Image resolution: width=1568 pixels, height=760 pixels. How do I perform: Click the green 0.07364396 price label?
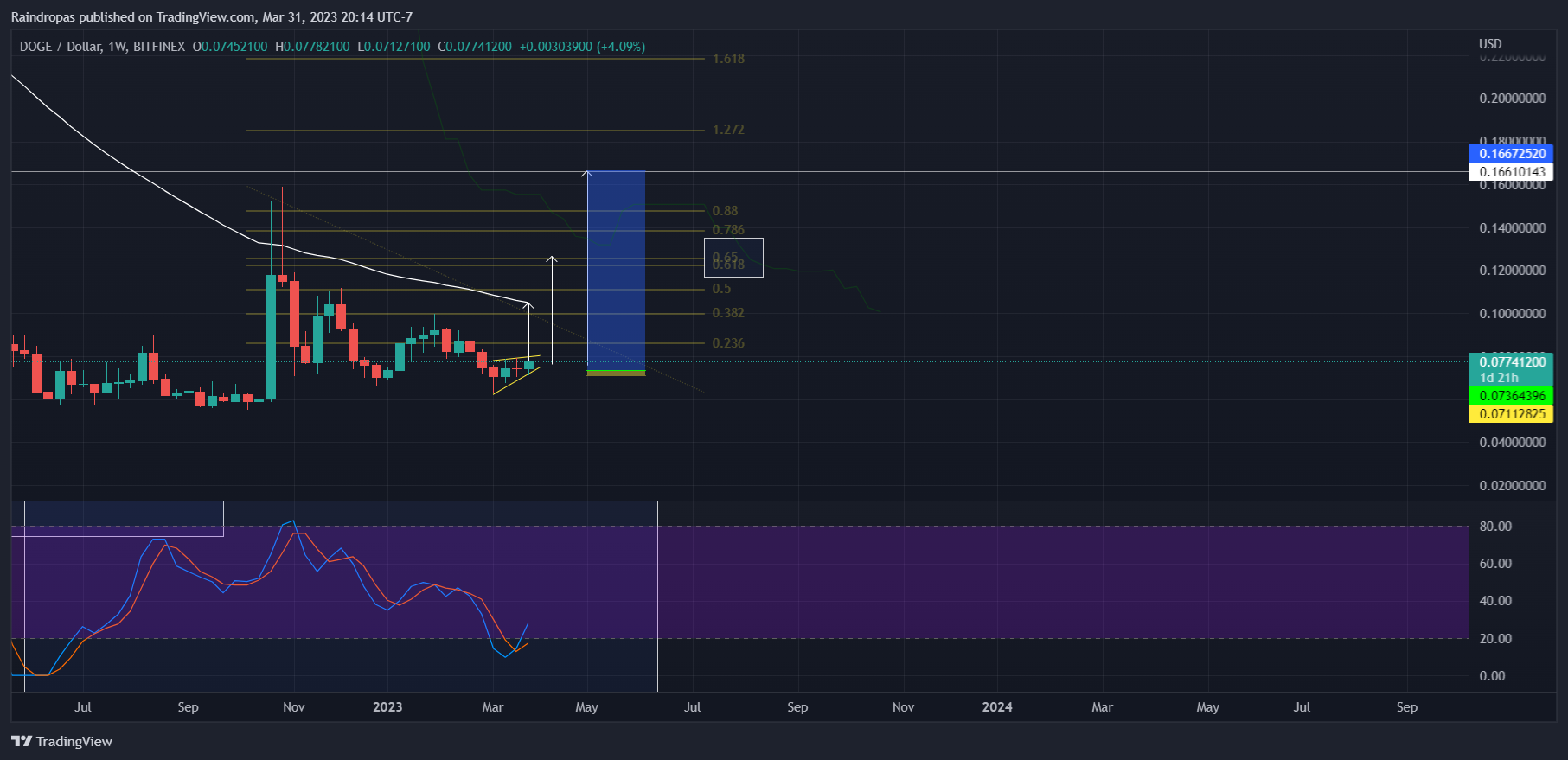(x=1511, y=396)
